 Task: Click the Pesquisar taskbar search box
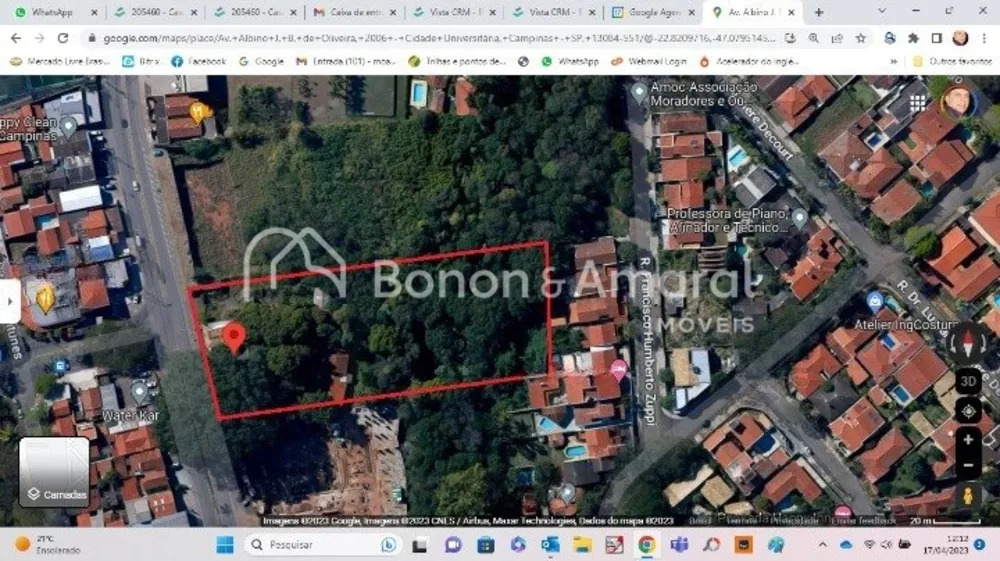pyautogui.click(x=323, y=544)
